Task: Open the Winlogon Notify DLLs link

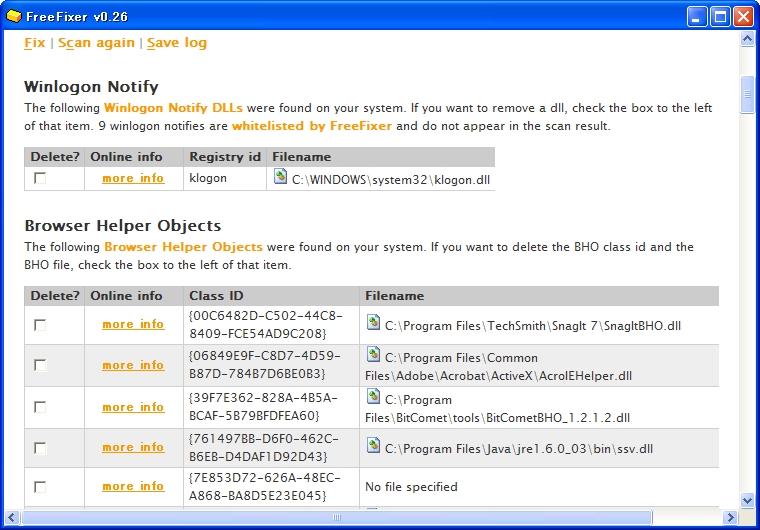Action: point(173,108)
